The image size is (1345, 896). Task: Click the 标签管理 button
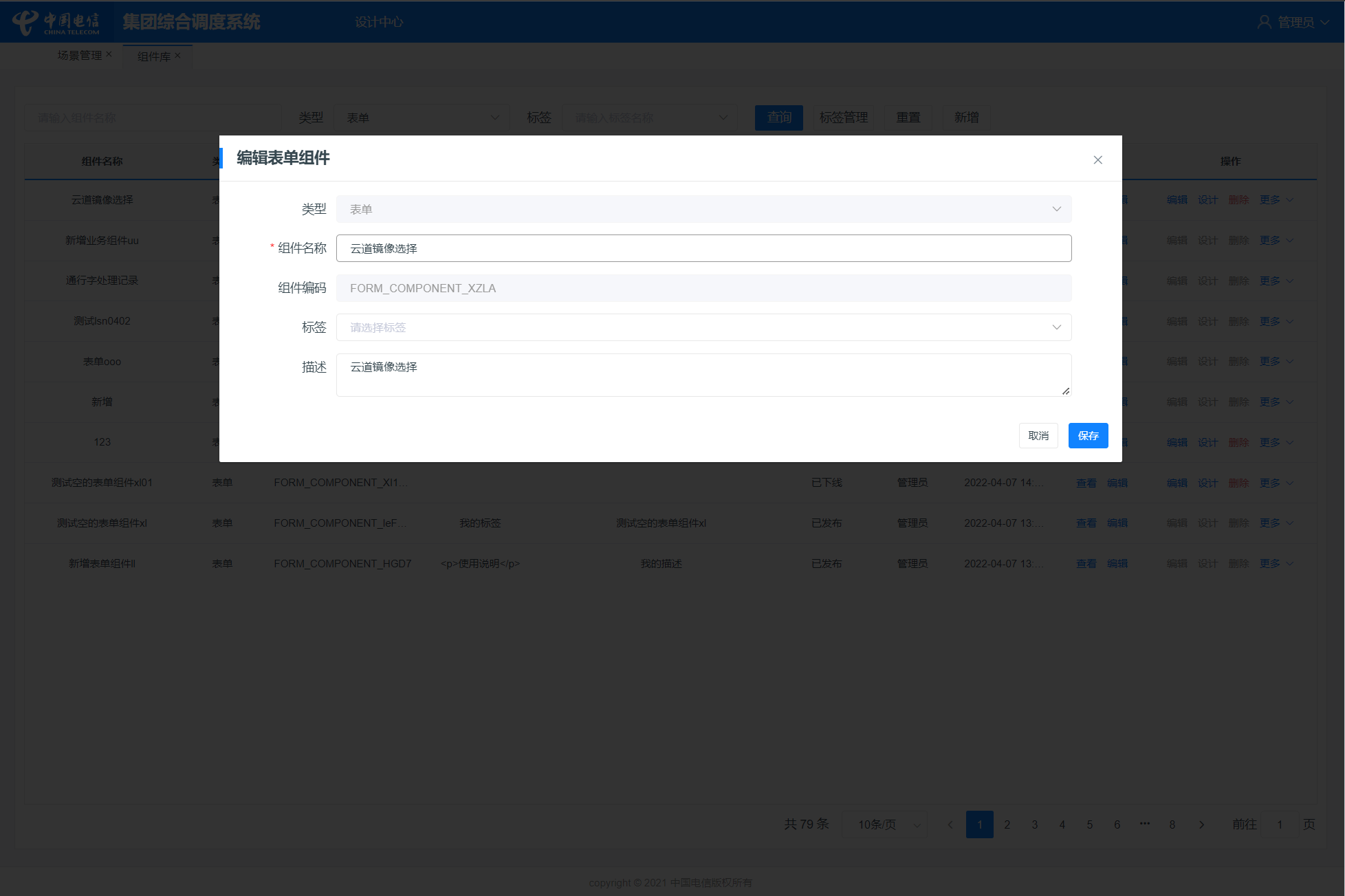point(844,118)
